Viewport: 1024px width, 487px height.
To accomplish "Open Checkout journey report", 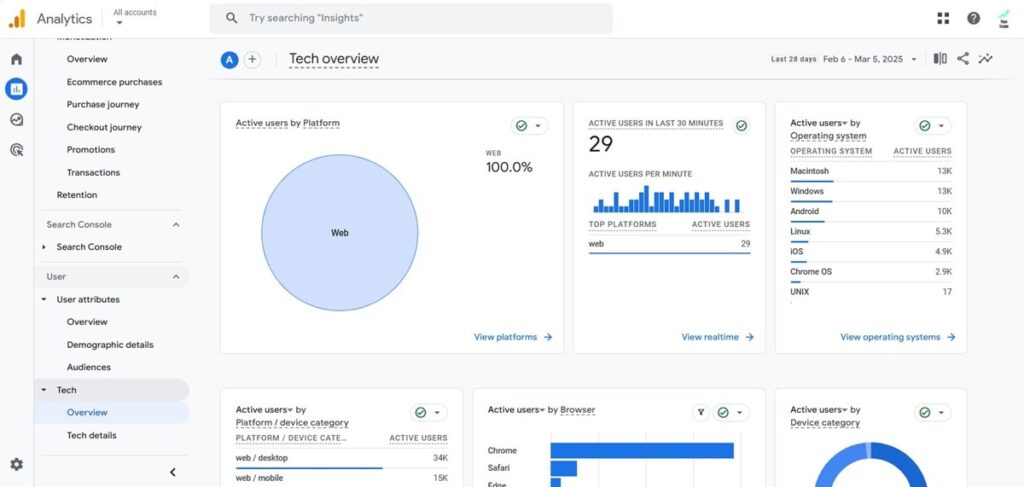I will point(104,127).
